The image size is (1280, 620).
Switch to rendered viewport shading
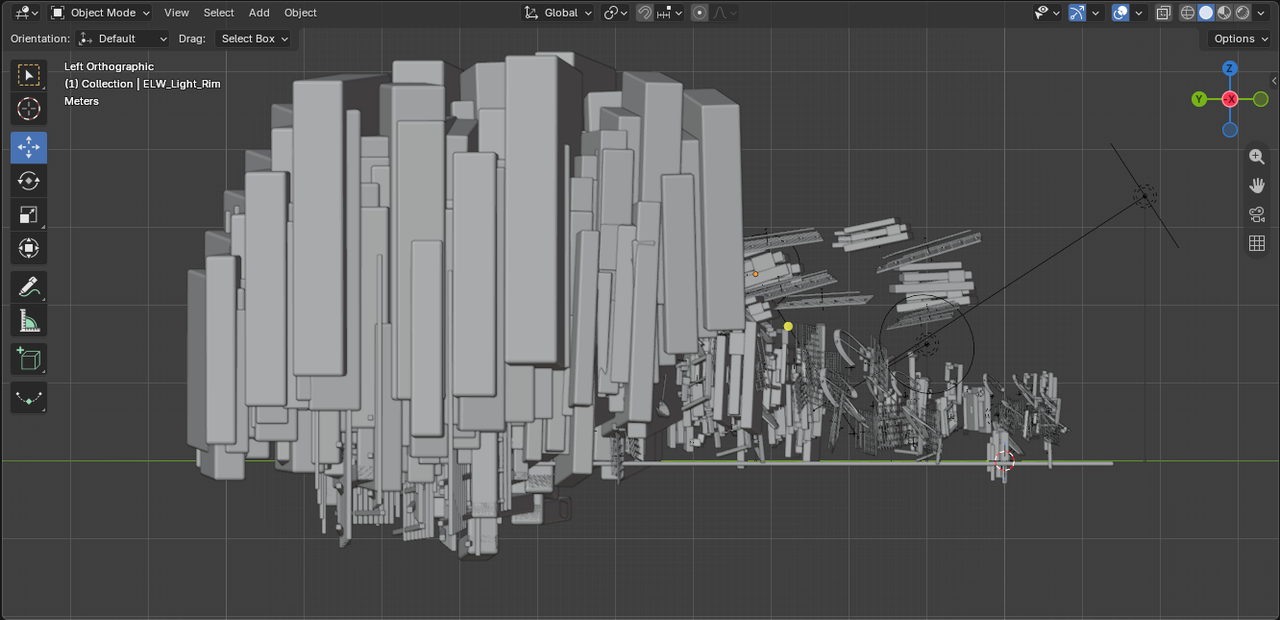coord(1242,13)
